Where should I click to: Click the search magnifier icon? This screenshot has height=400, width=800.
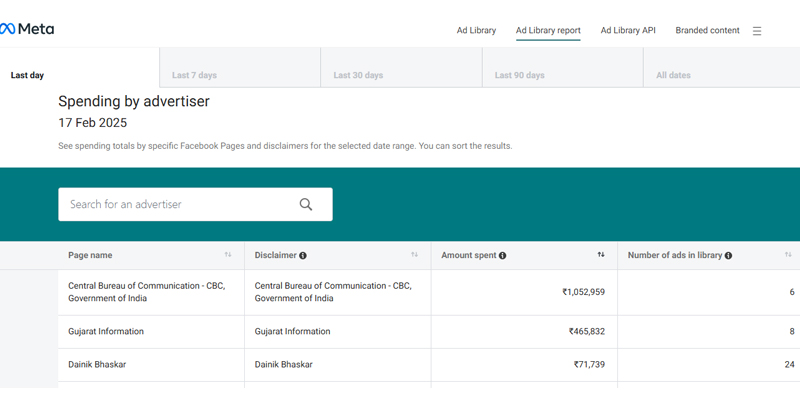306,205
